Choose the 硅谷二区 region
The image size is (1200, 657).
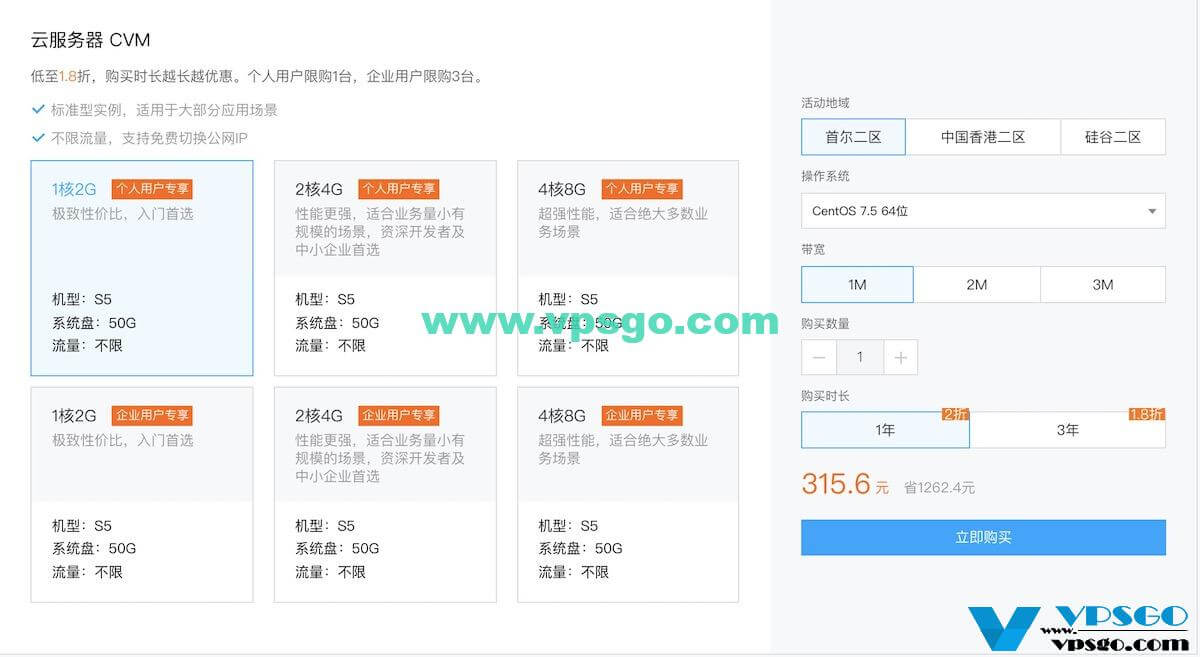[x=1113, y=137]
